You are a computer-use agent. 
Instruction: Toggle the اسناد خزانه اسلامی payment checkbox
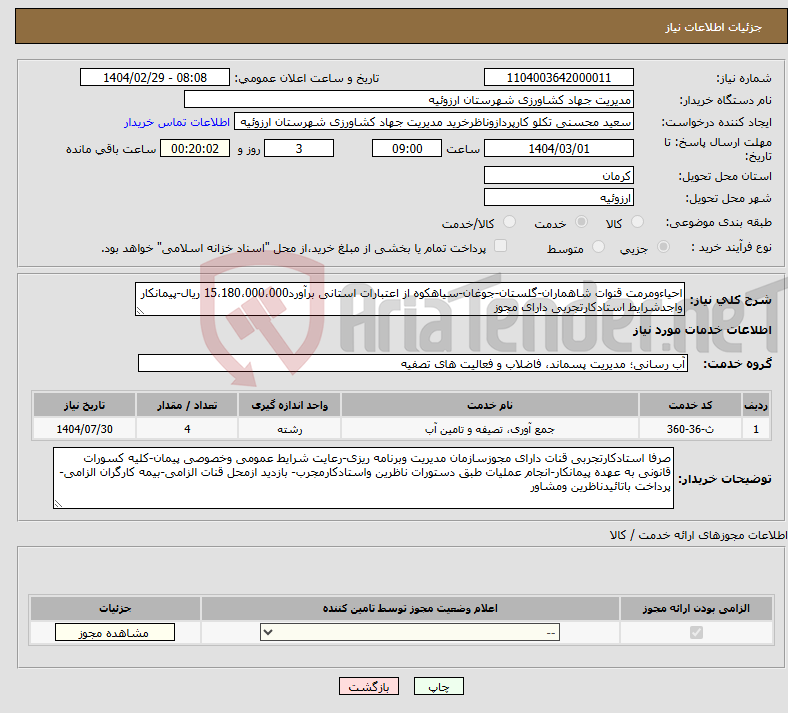(x=500, y=246)
